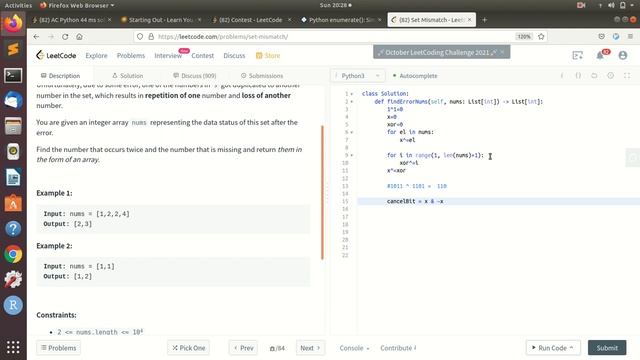Collapse code fold at line 1
The height and width of the screenshot is (360, 640).
point(352,94)
